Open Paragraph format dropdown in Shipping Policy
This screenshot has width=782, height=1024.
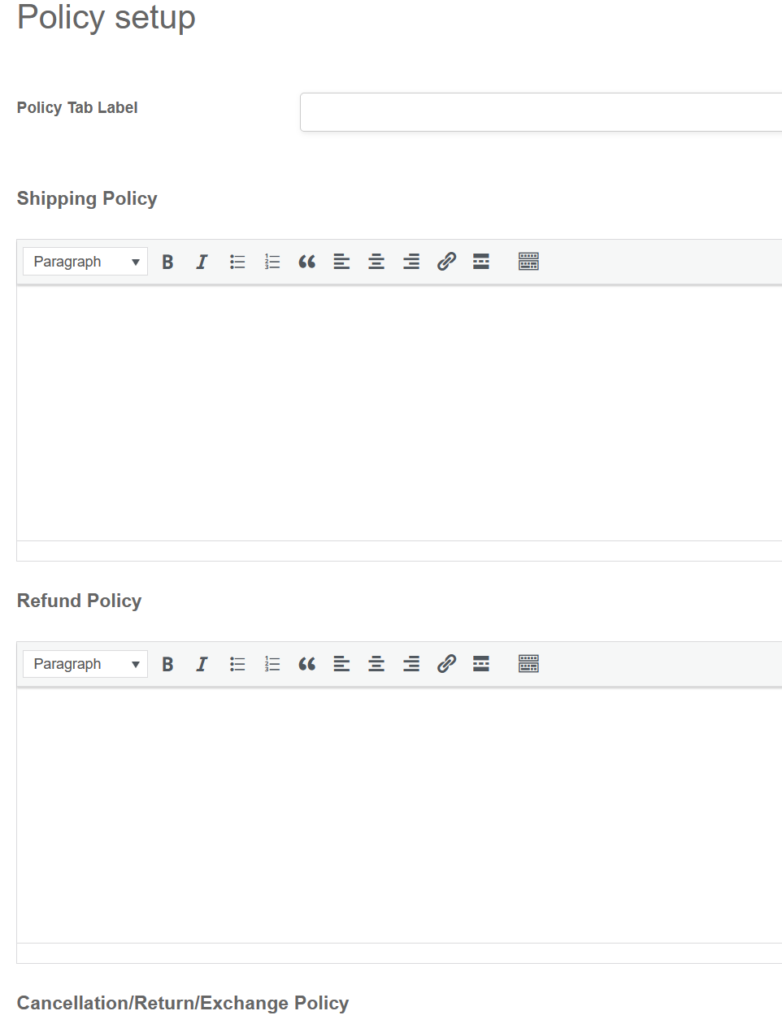coord(85,262)
